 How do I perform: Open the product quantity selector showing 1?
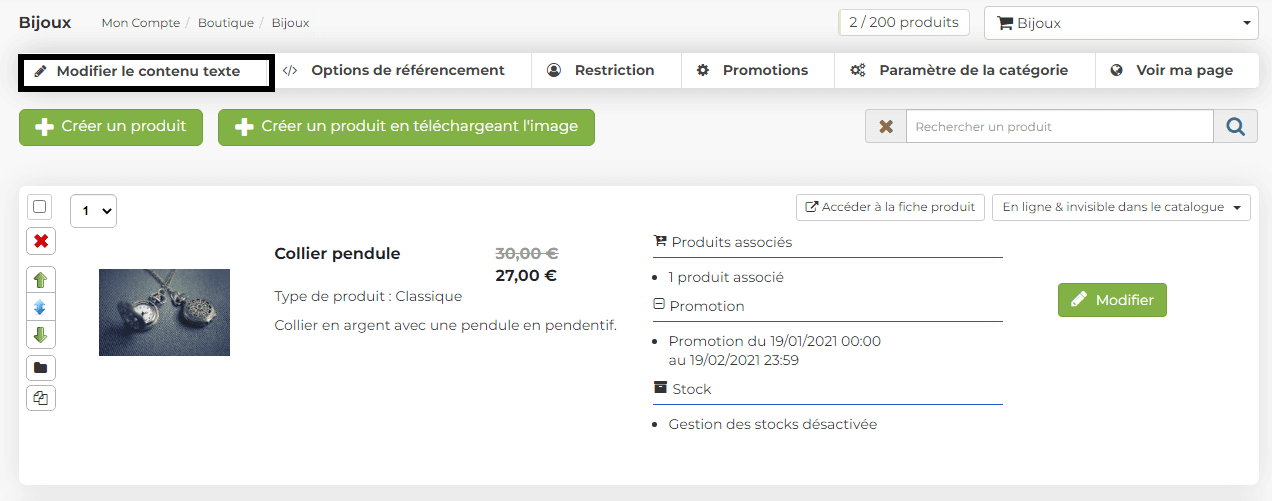94,211
